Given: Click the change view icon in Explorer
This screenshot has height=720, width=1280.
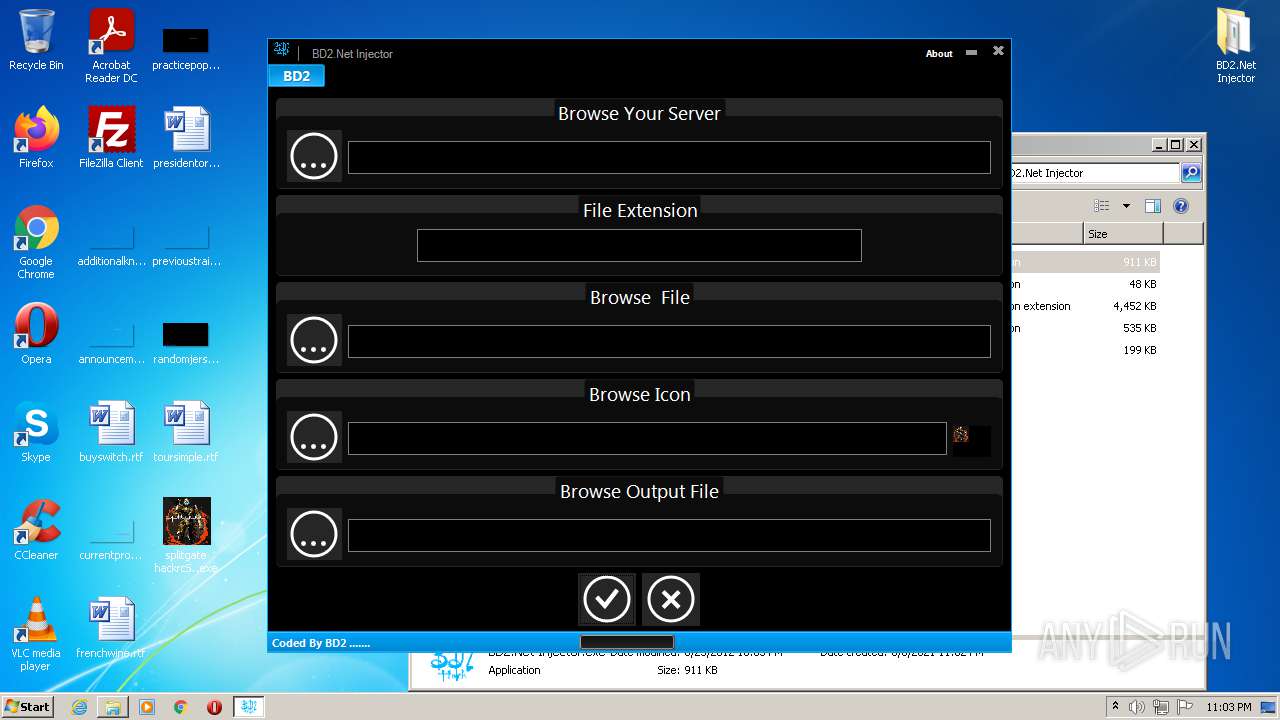Looking at the screenshot, I should [x=1102, y=206].
